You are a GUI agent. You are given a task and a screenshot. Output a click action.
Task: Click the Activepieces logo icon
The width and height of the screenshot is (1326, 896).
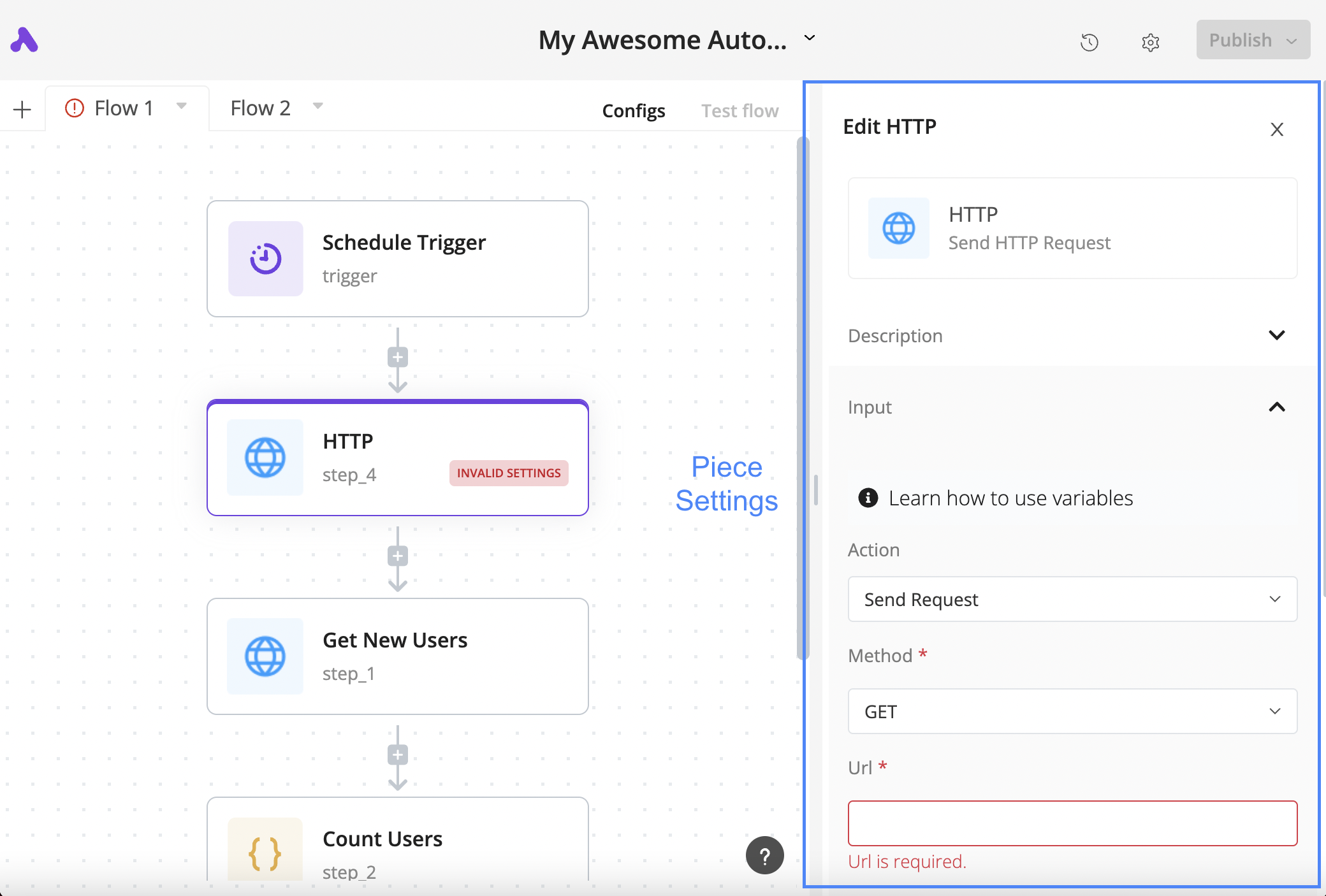[24, 40]
